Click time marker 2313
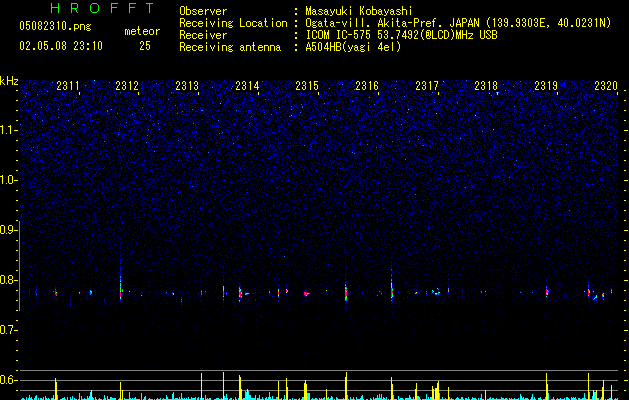Image resolution: width=629 pixels, height=400 pixels. pos(187,86)
